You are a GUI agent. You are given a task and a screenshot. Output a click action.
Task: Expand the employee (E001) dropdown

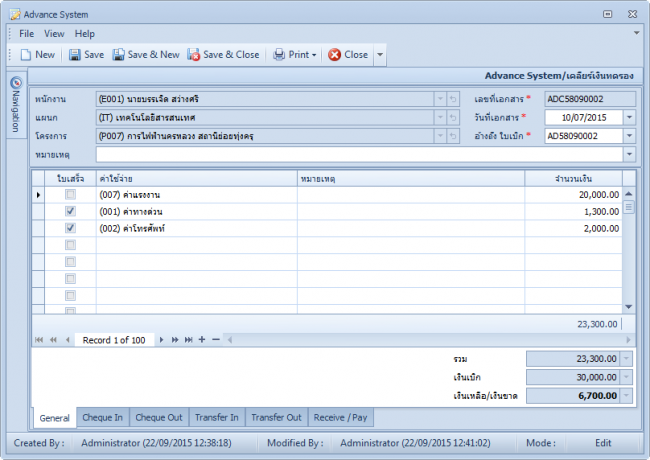[440, 99]
